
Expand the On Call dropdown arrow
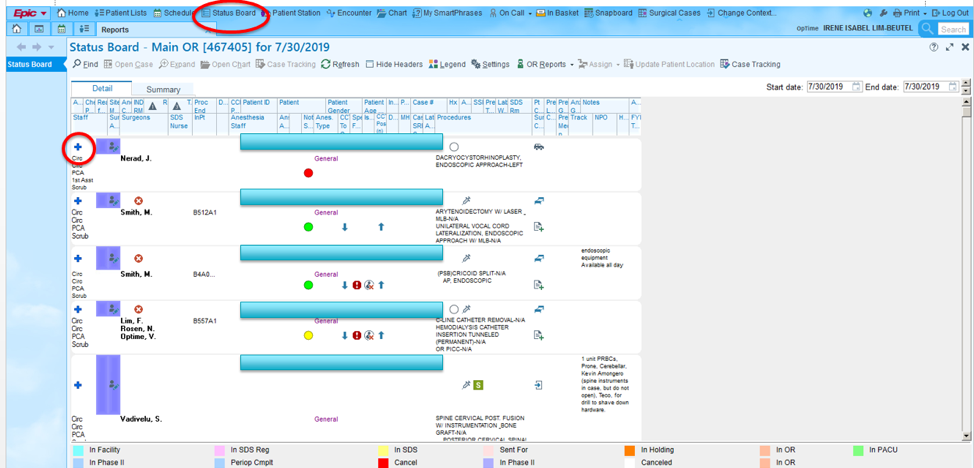tap(530, 13)
